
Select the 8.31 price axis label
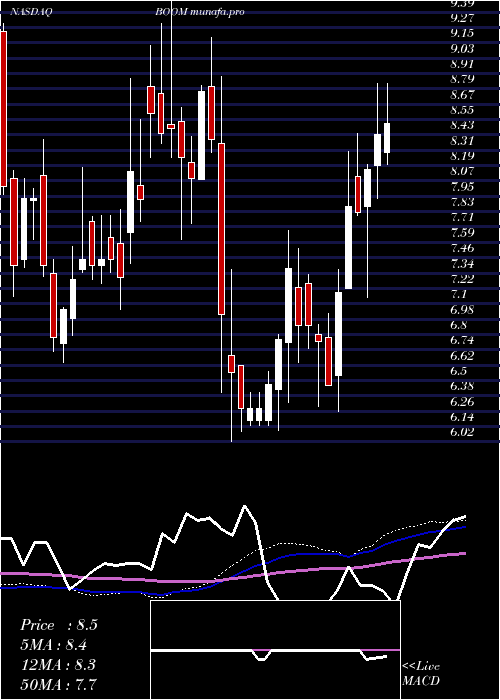(462, 141)
